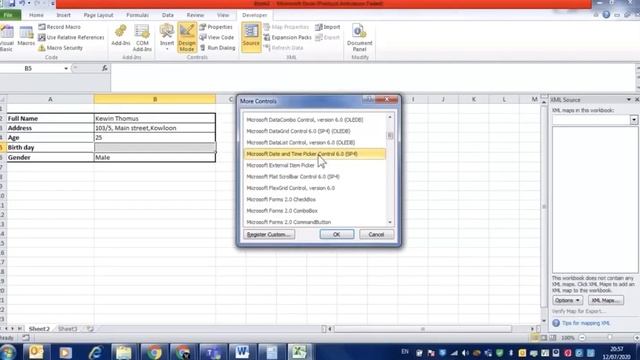Switch to the View tab
Image resolution: width=640 pixels, height=360 pixels.
click(223, 15)
